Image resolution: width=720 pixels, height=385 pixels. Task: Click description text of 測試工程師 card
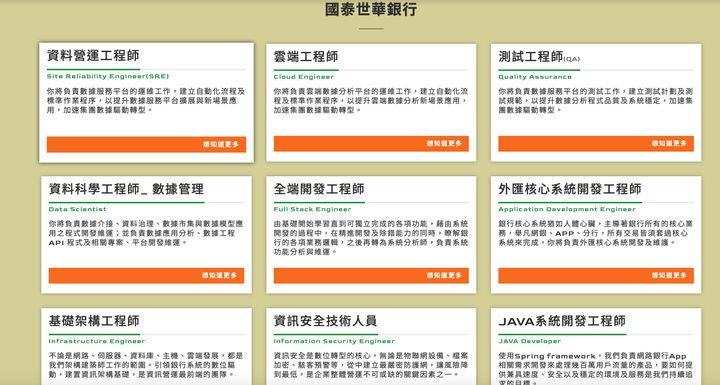click(x=596, y=101)
